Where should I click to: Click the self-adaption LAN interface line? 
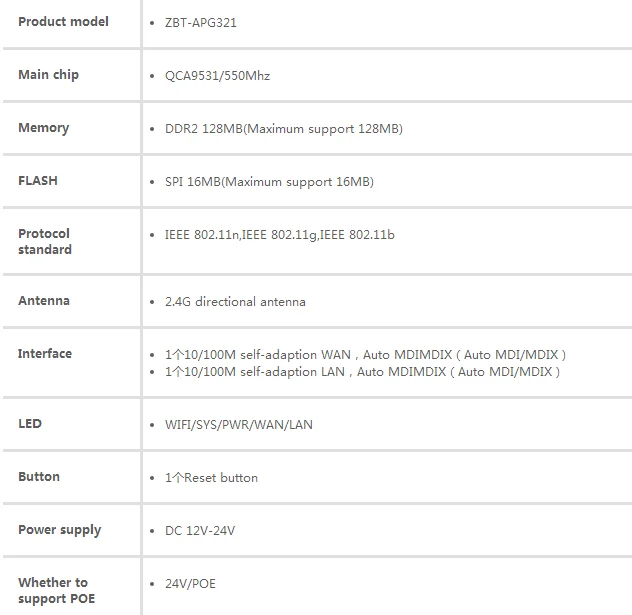362,372
